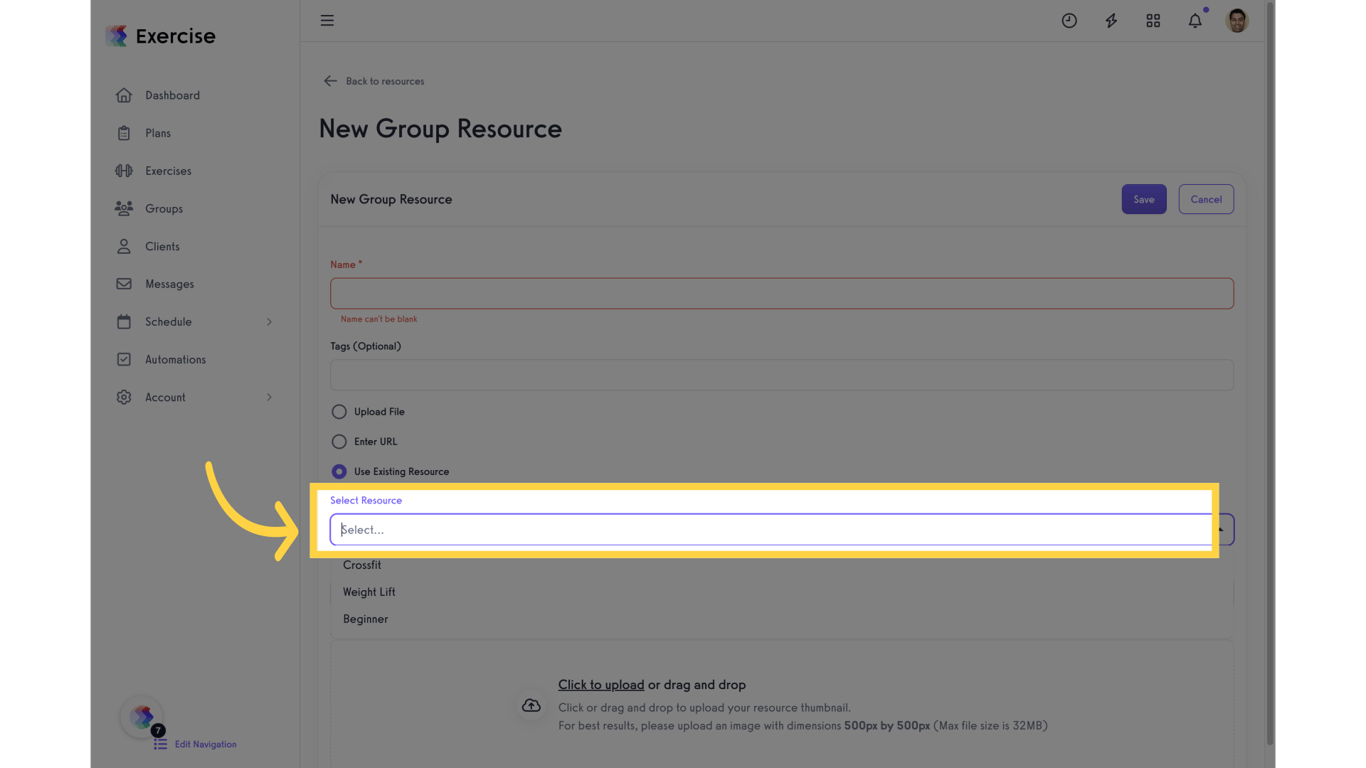Open notifications via the bell icon

[1194, 20]
